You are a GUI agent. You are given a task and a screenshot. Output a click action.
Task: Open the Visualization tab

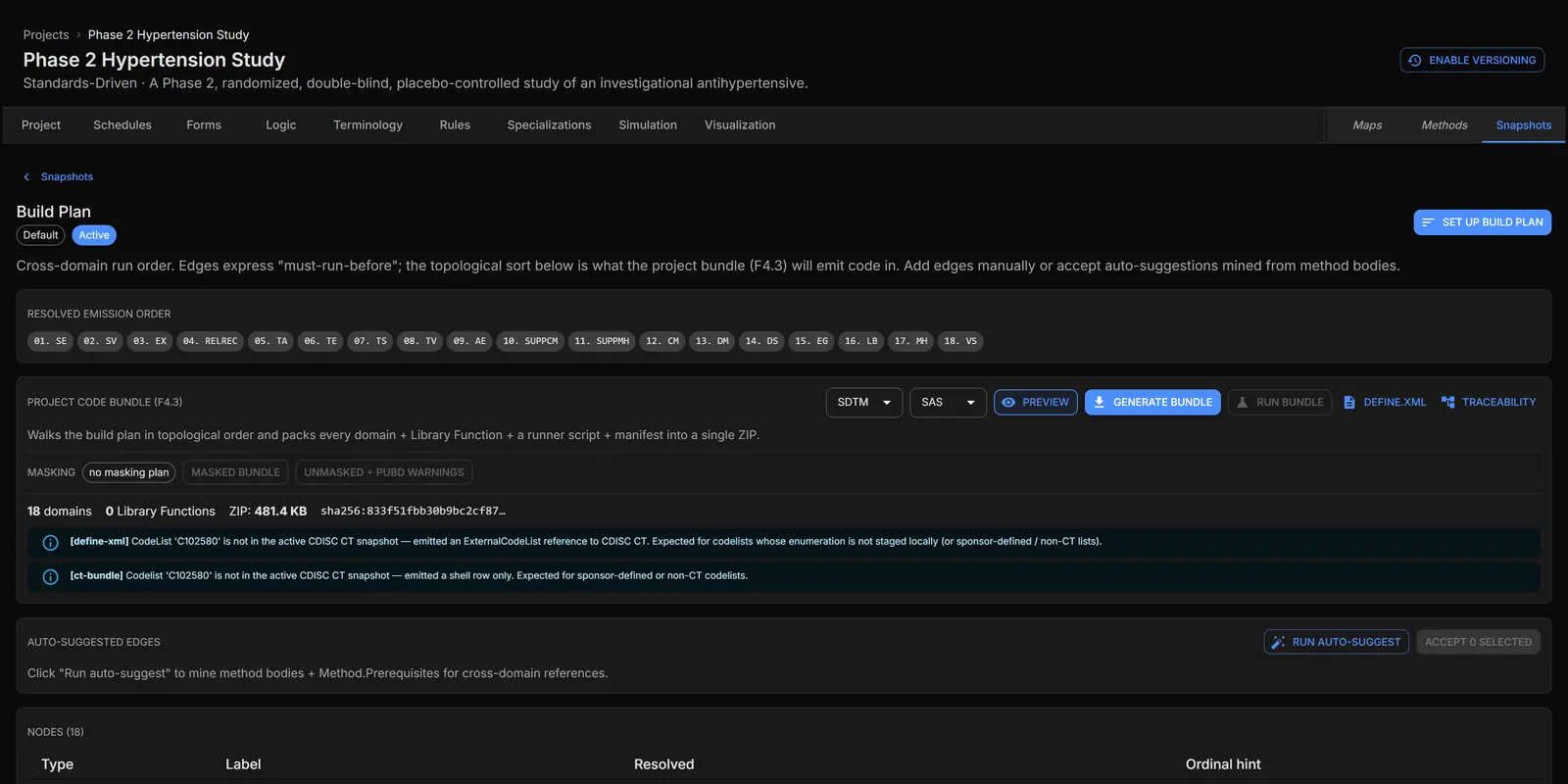click(740, 125)
